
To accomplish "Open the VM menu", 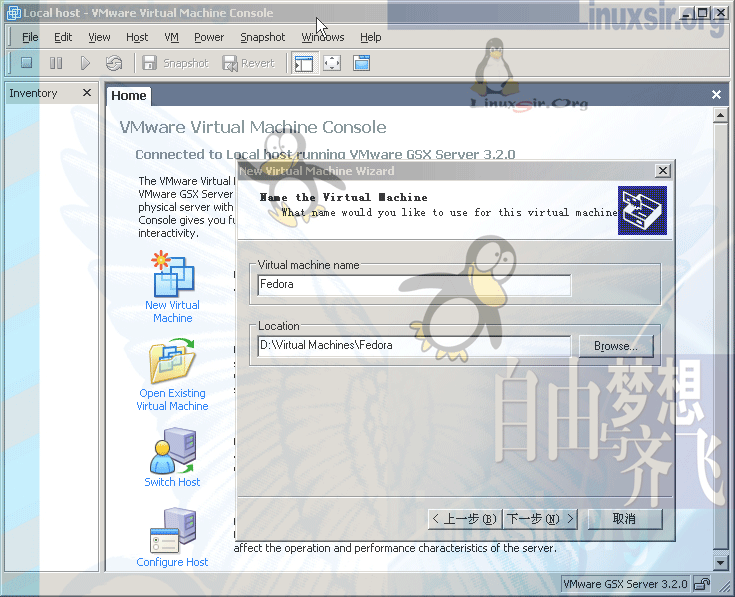I will [x=172, y=37].
